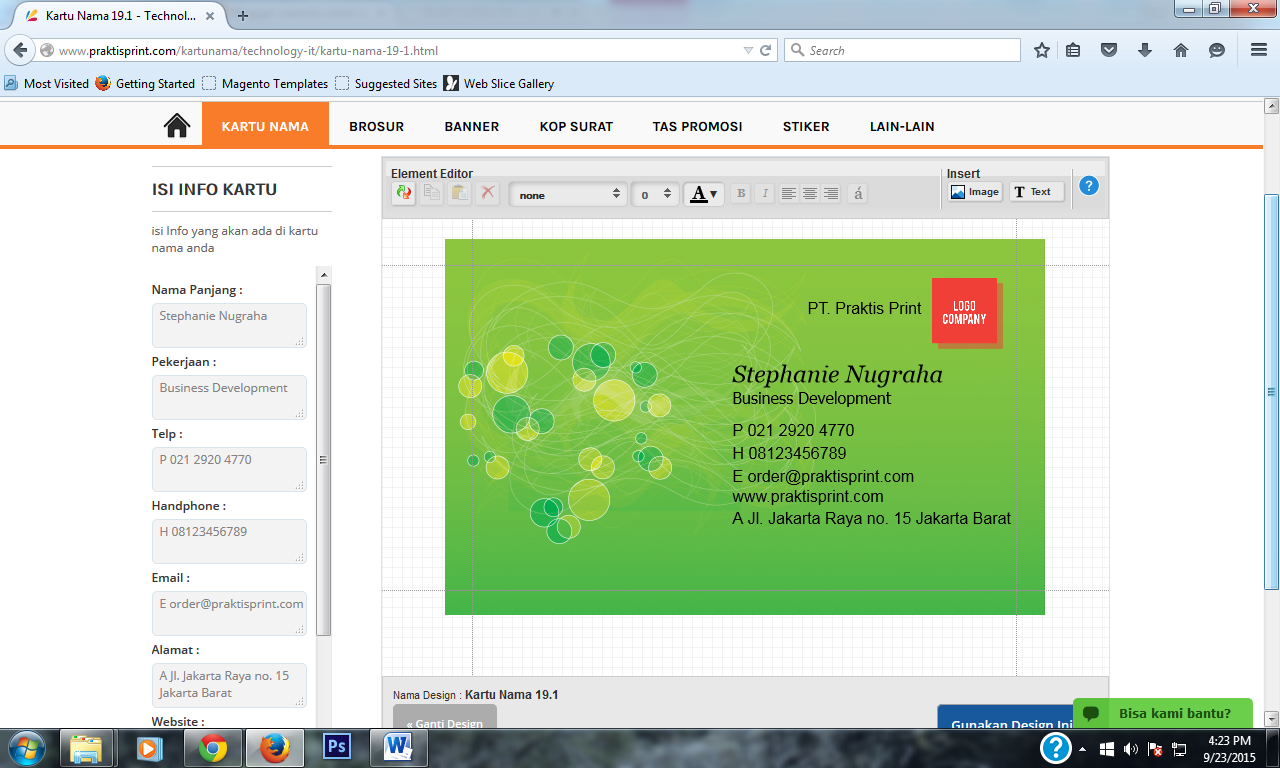
Task: Go to the home page icon in navigation
Action: (x=177, y=125)
